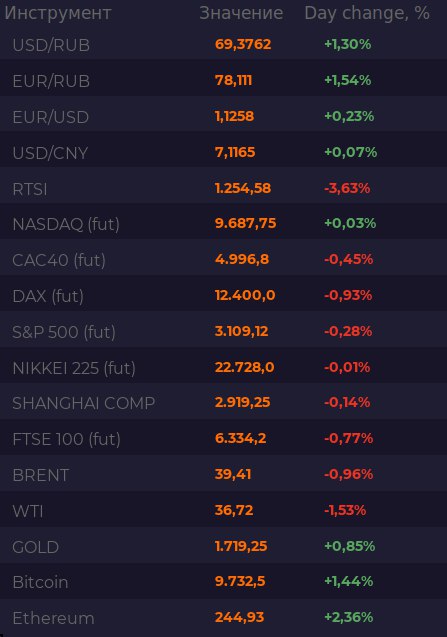Open the DAX (fut) instrument
This screenshot has width=447, height=637.
pos(224,296)
